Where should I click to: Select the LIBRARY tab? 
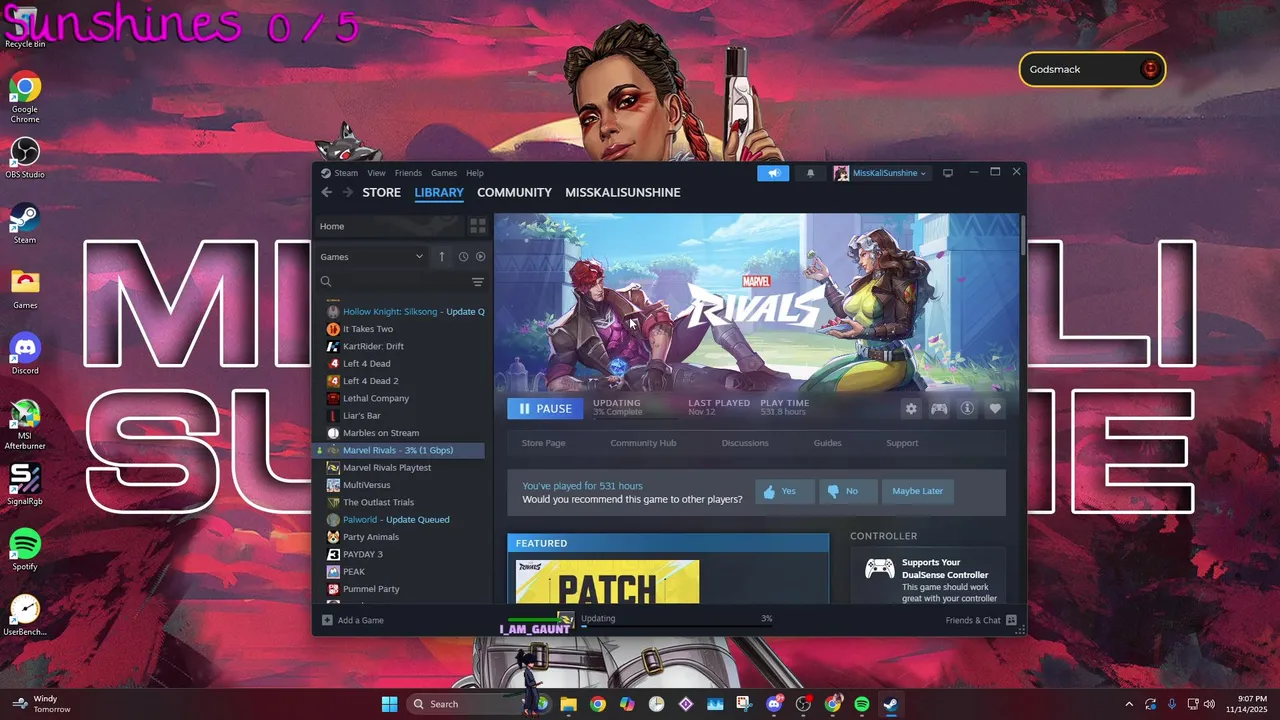pyautogui.click(x=439, y=192)
